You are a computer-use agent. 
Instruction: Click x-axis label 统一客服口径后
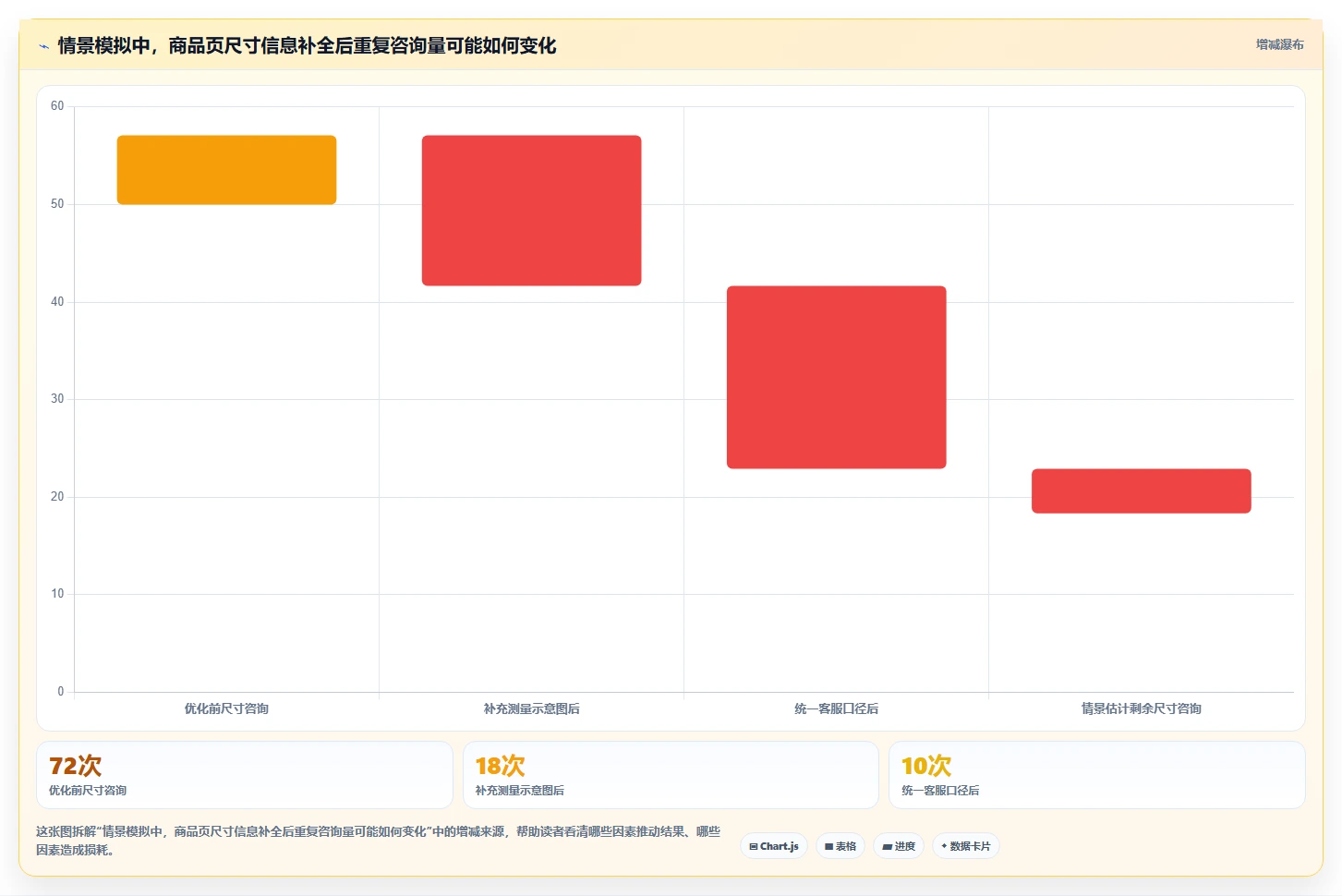pyautogui.click(x=836, y=708)
